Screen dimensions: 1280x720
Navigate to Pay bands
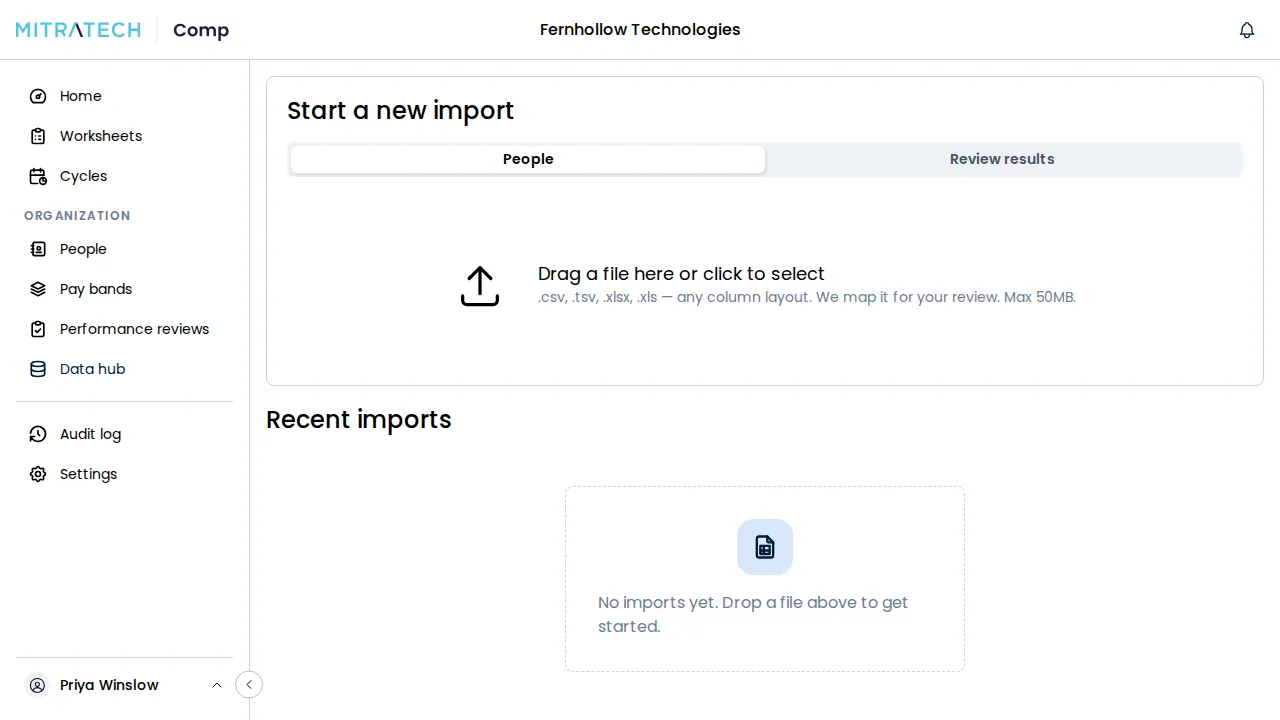pyautogui.click(x=96, y=289)
